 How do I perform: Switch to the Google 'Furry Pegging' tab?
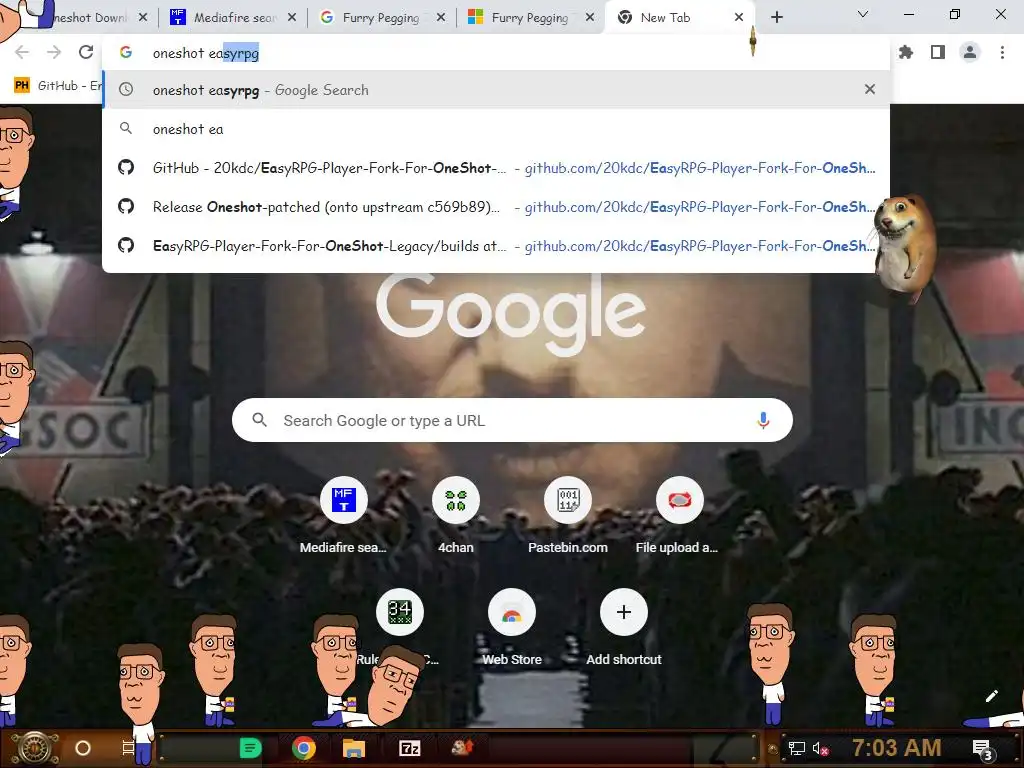click(381, 18)
